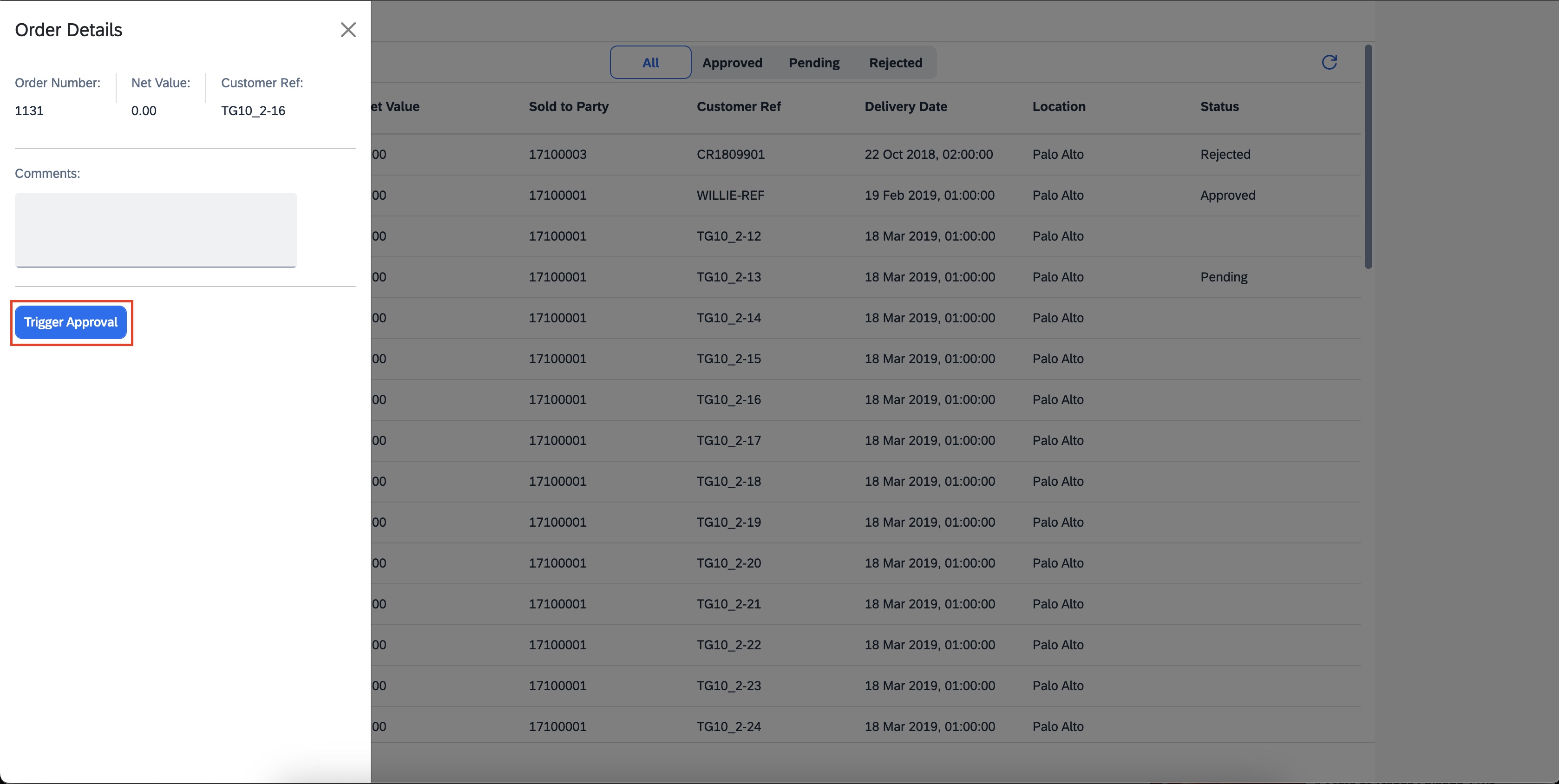Click the Location column header
Image resolution: width=1559 pixels, height=784 pixels.
(1059, 106)
